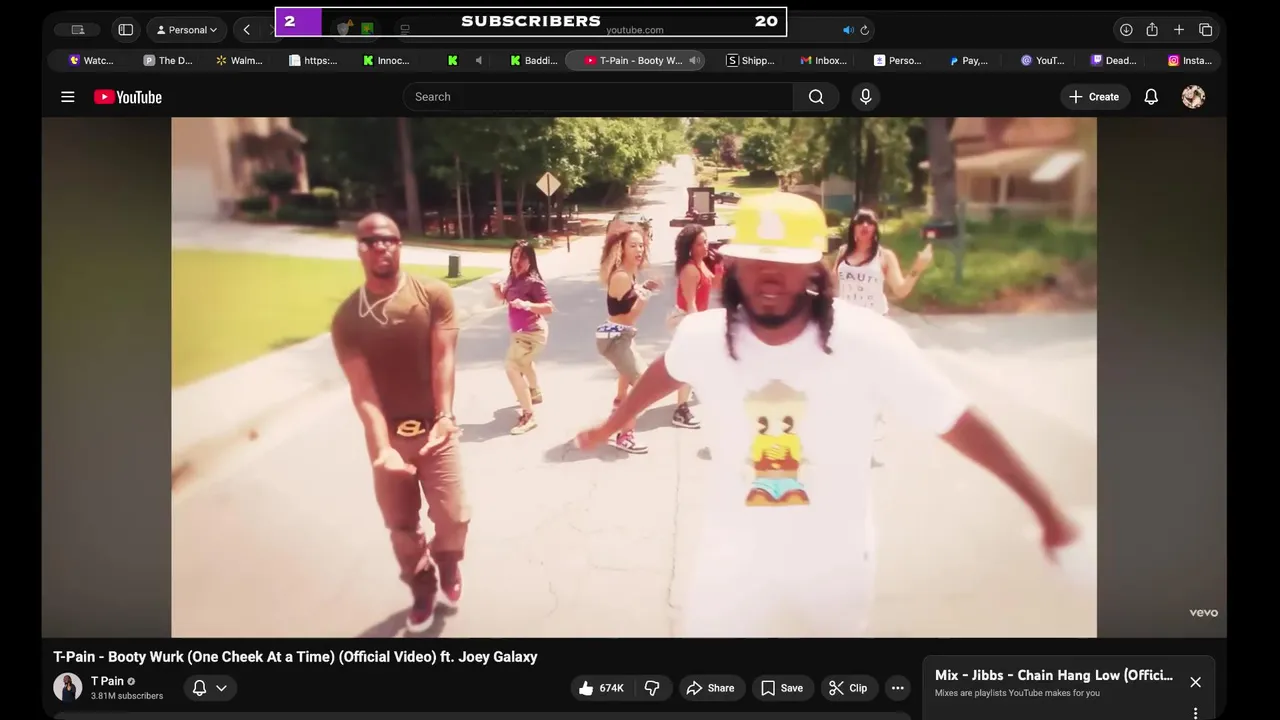This screenshot has height=720, width=1280.
Task: Switch to the Walm... tab
Action: pos(240,60)
